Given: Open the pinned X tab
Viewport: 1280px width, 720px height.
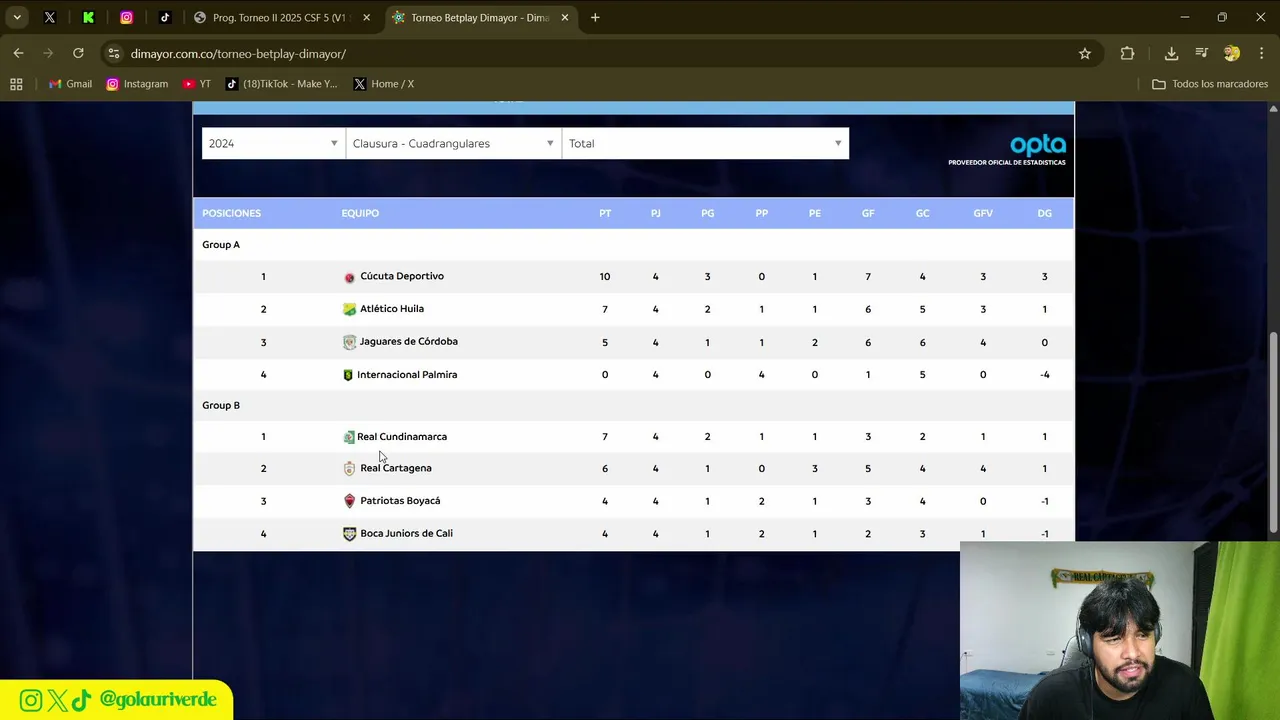Looking at the screenshot, I should pyautogui.click(x=50, y=17).
